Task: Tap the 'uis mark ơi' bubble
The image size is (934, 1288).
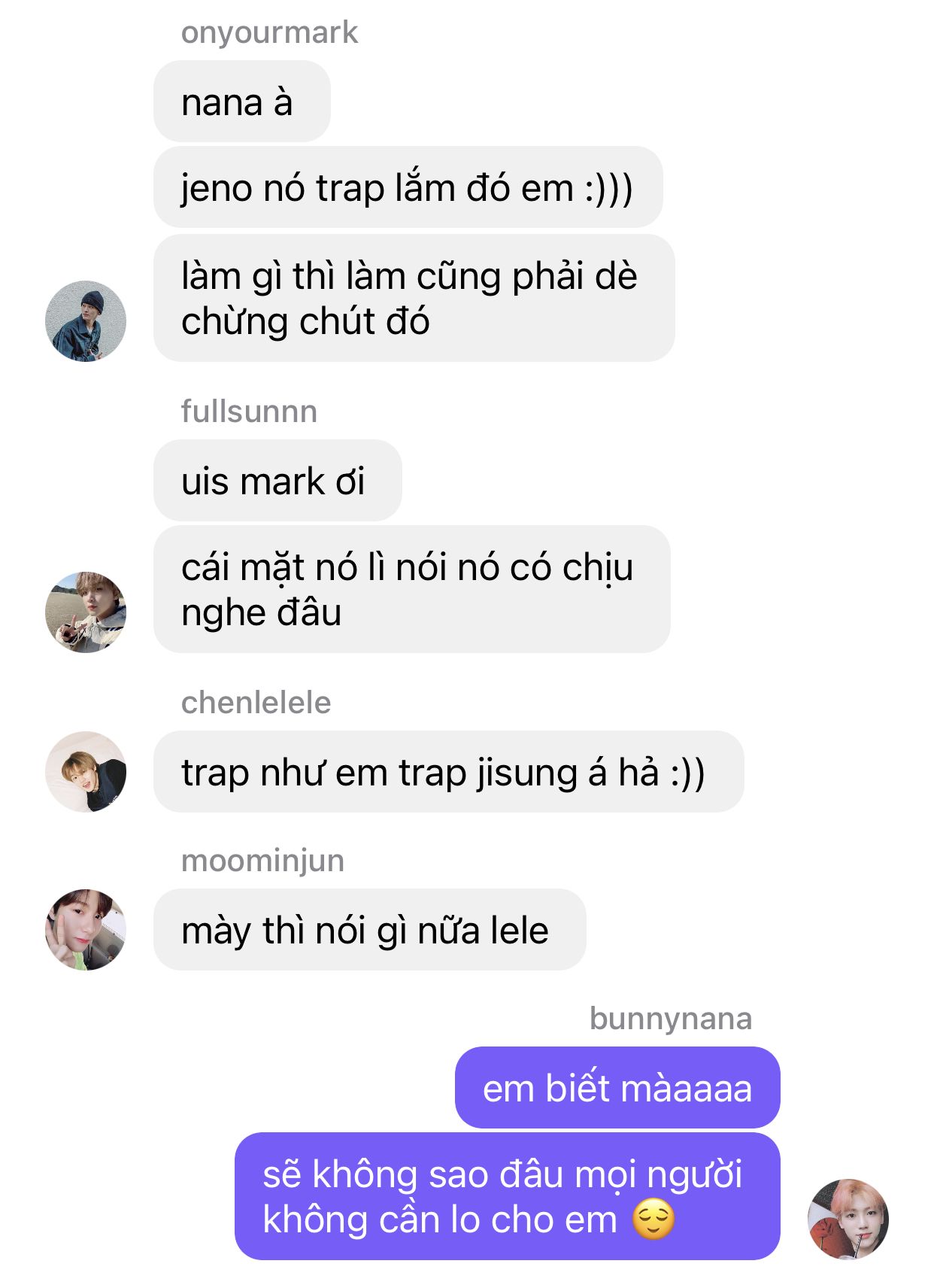Action: pos(277,481)
